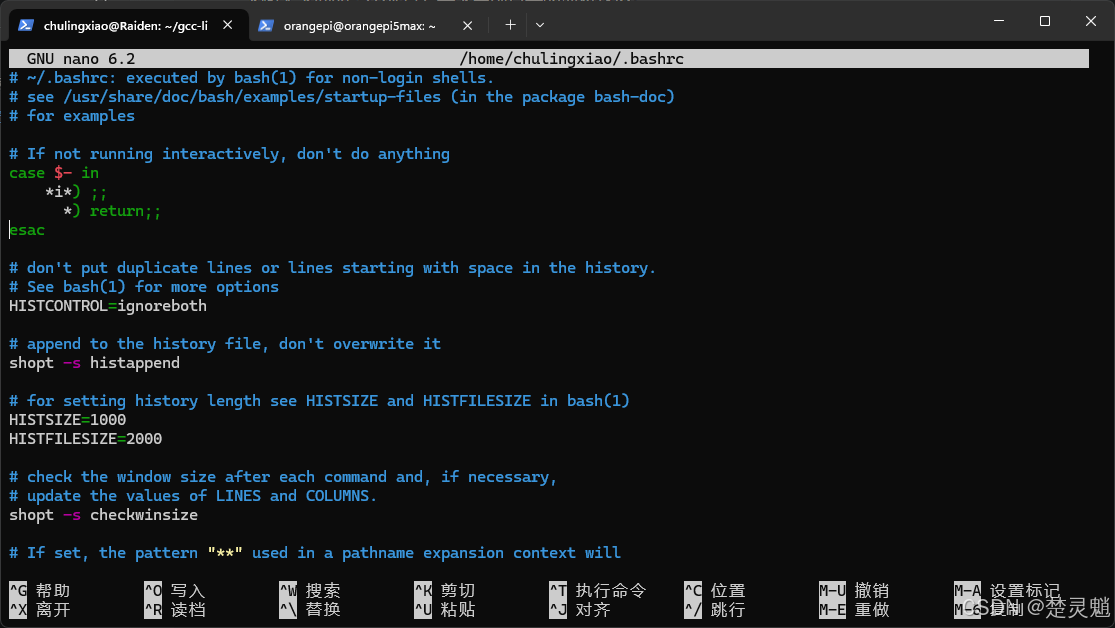Click comment about appending to history file
Viewport: 1115px width, 628px height.
point(225,344)
